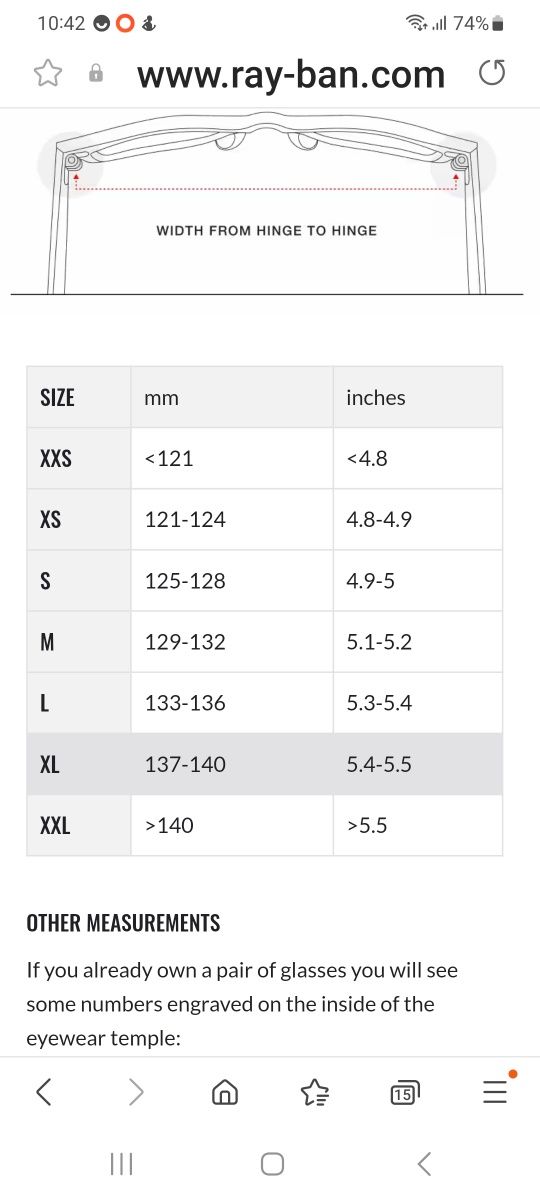This screenshot has height=1200, width=540.
Task: Open the browser home page icon
Action: 225,1092
